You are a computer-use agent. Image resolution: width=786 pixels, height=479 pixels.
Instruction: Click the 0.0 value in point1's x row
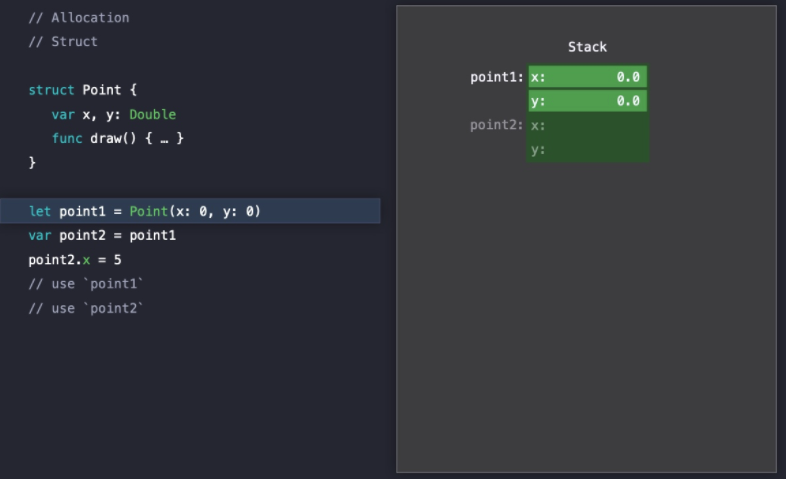(628, 77)
